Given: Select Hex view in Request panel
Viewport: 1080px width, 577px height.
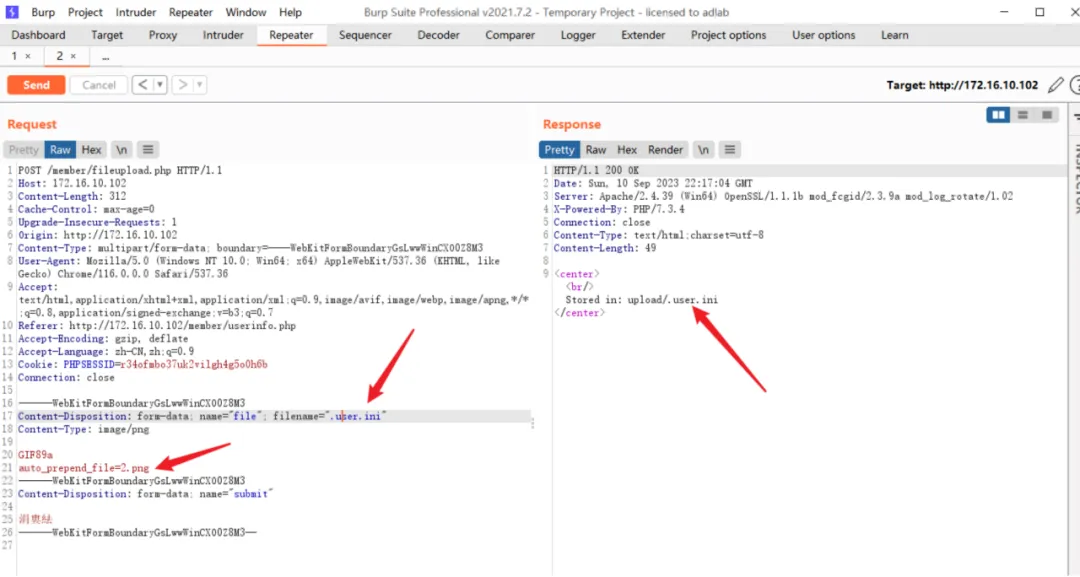Looking at the screenshot, I should pyautogui.click(x=91, y=149).
